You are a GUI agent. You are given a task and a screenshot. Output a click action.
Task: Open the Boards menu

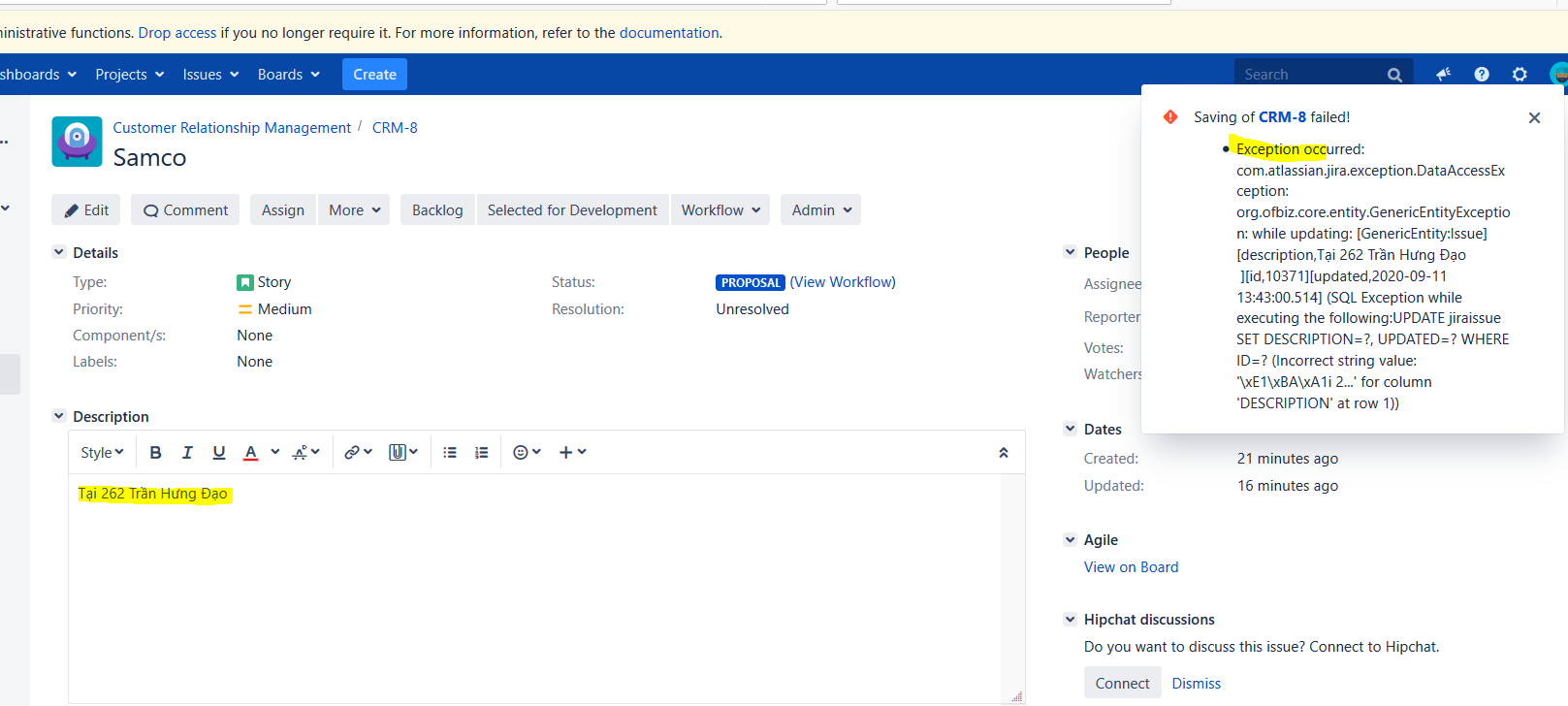pos(288,75)
